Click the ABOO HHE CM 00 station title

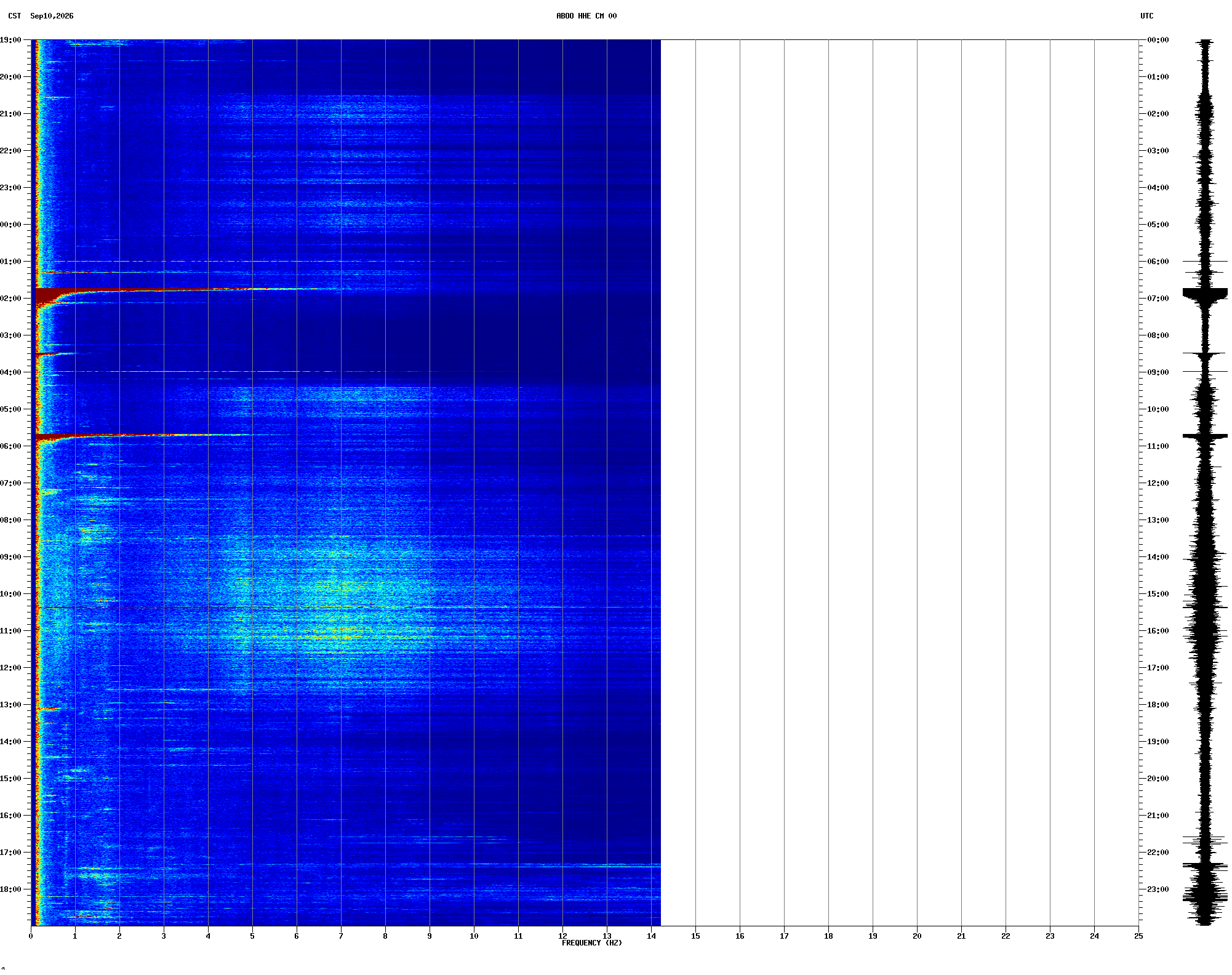586,16
